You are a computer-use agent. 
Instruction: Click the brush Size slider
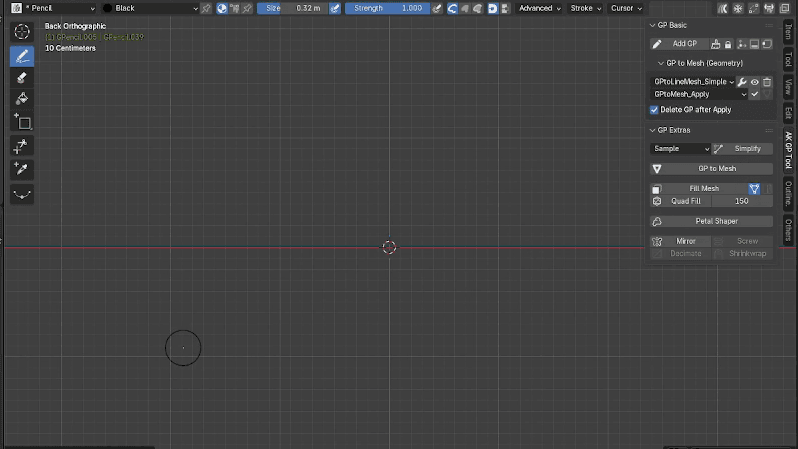coord(292,8)
